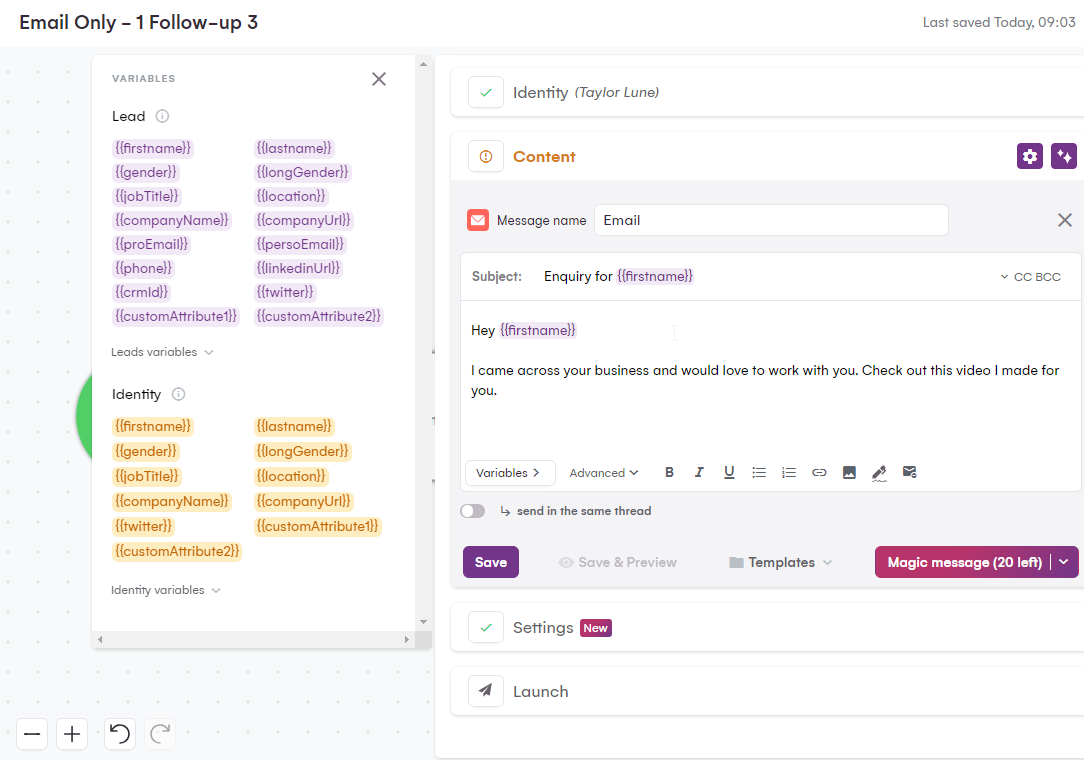Viewport: 1084px width, 760px height.
Task: Redo the last action
Action: (x=160, y=734)
